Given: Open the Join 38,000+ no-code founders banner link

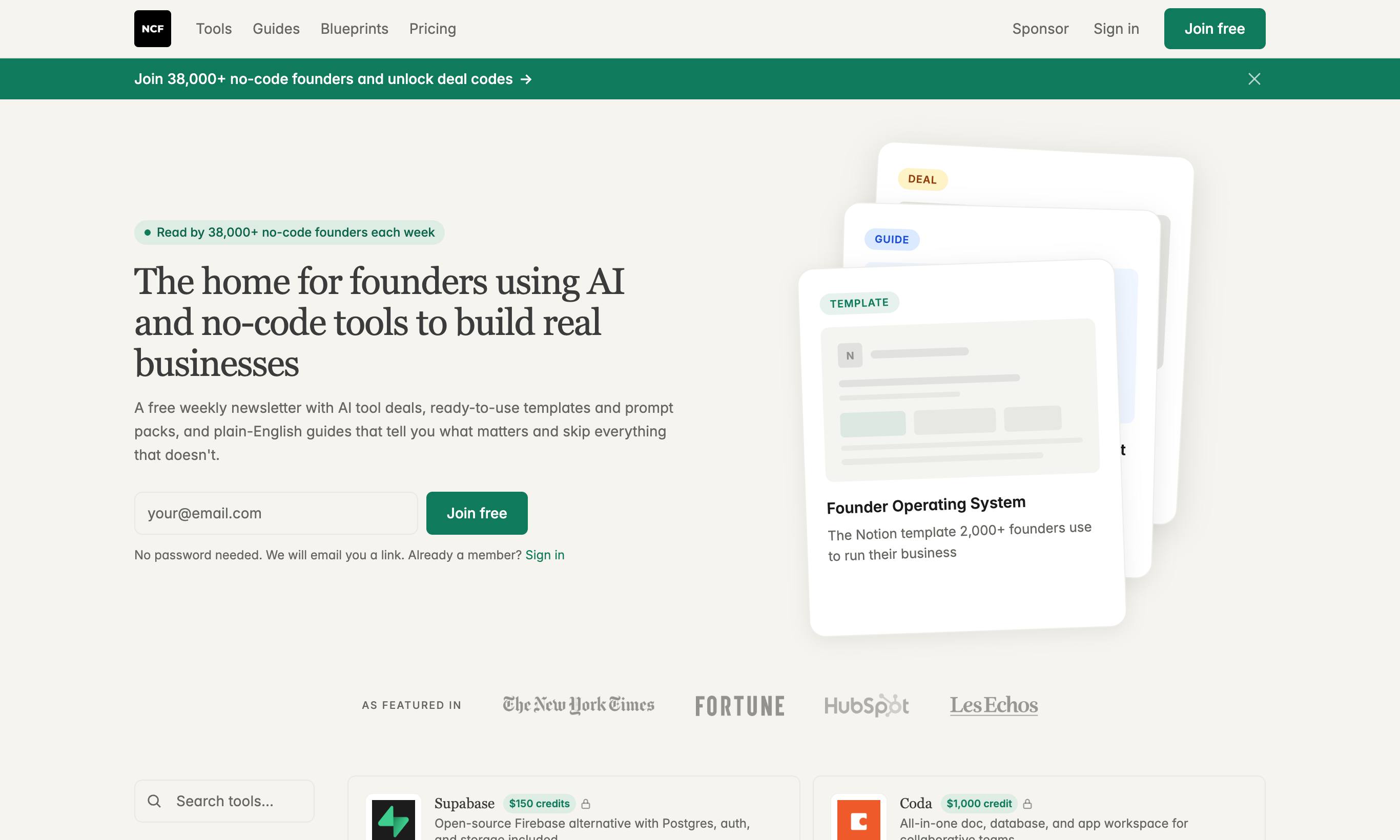Looking at the screenshot, I should 333,79.
